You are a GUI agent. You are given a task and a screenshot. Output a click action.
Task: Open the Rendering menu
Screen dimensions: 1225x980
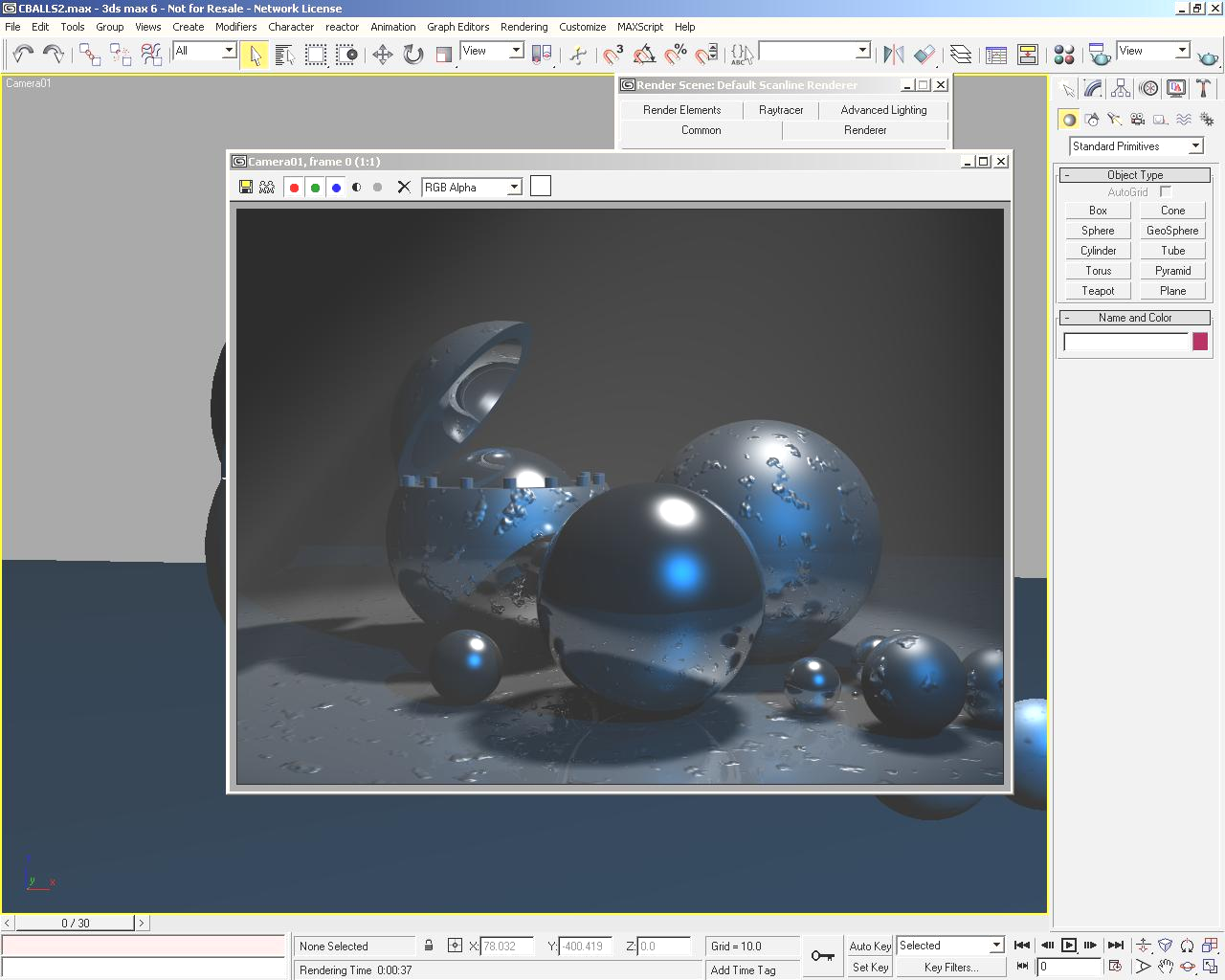point(523,27)
